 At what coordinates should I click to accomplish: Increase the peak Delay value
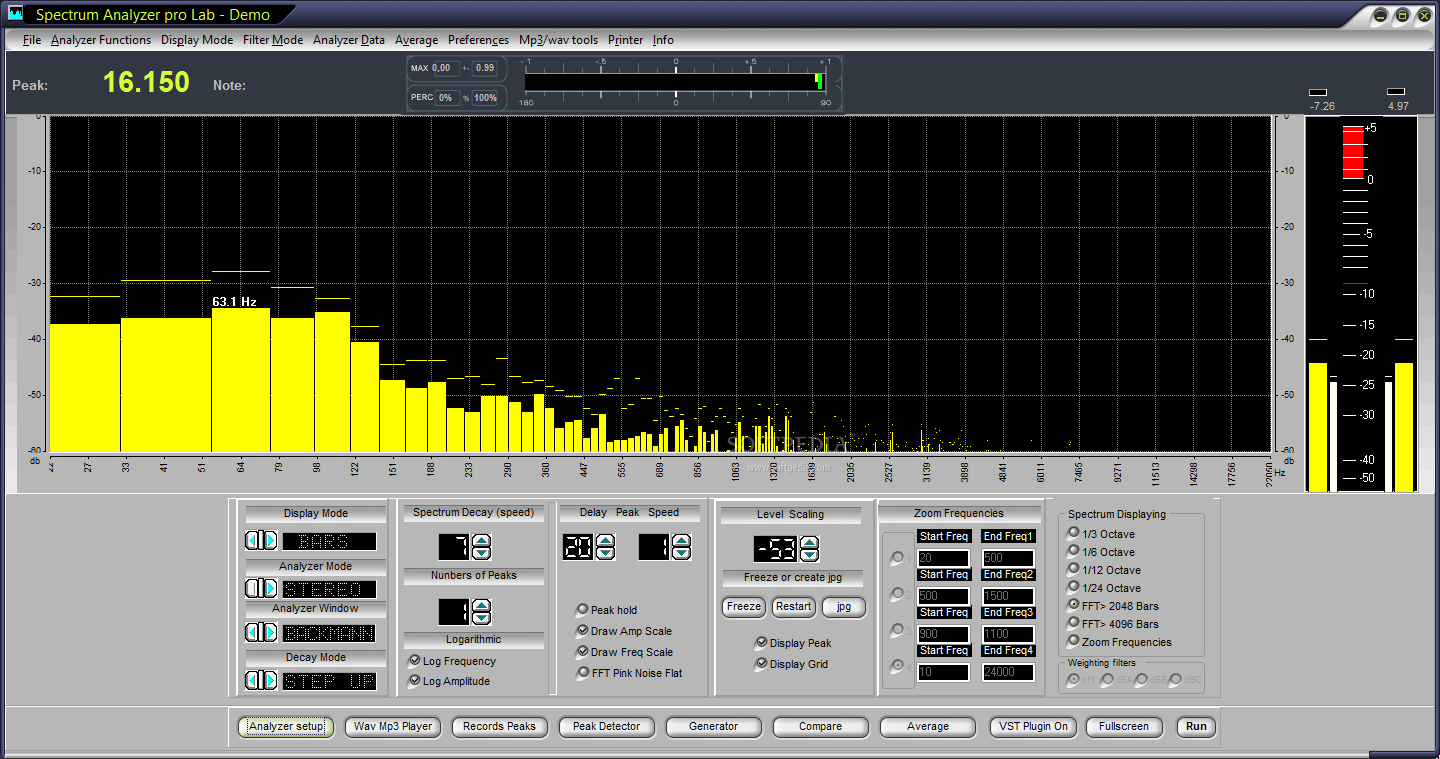pos(605,541)
